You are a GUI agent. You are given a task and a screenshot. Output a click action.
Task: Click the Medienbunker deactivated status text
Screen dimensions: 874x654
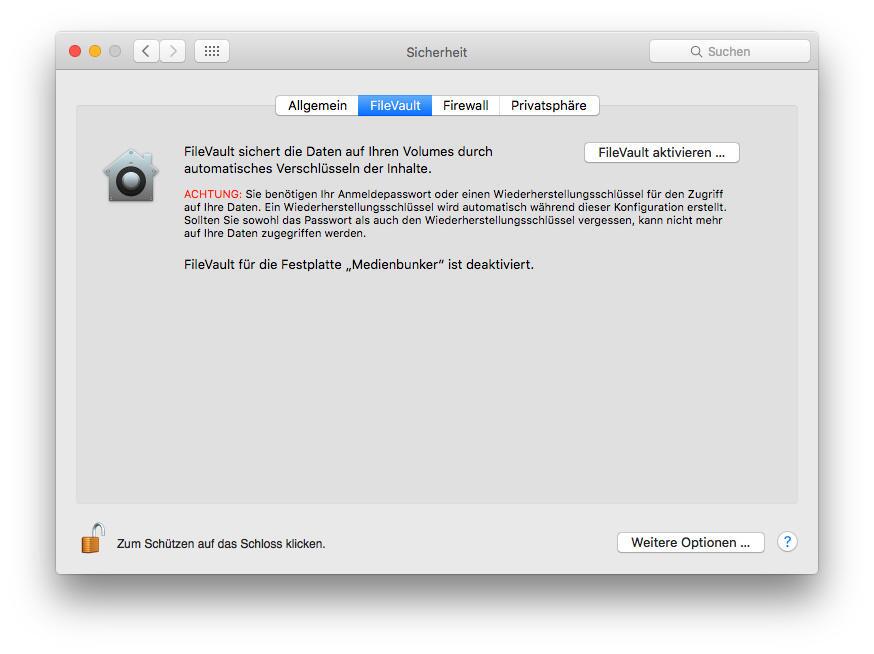(358, 264)
